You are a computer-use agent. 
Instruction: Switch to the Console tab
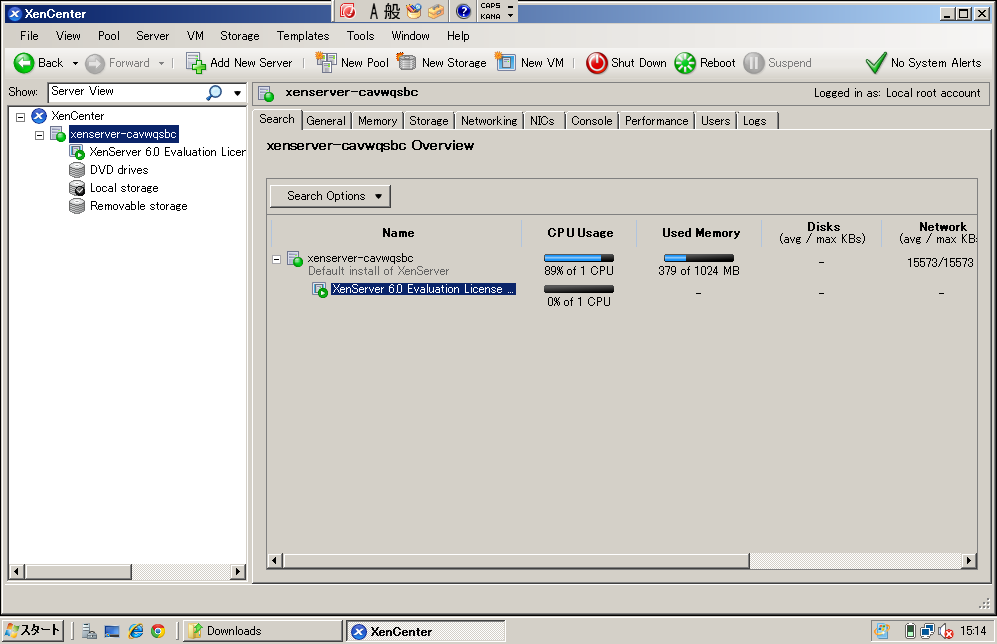(x=591, y=121)
